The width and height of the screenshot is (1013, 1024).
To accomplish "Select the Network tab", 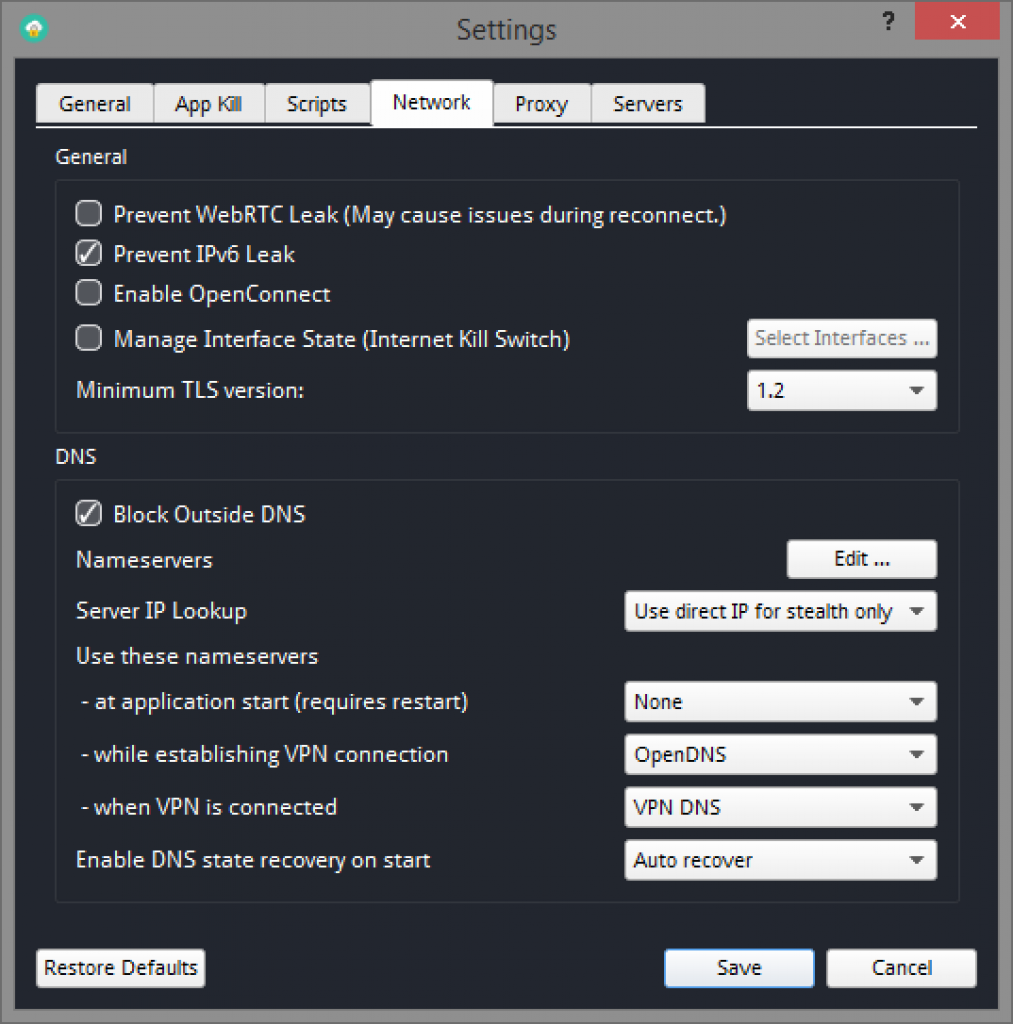I will coord(432,103).
